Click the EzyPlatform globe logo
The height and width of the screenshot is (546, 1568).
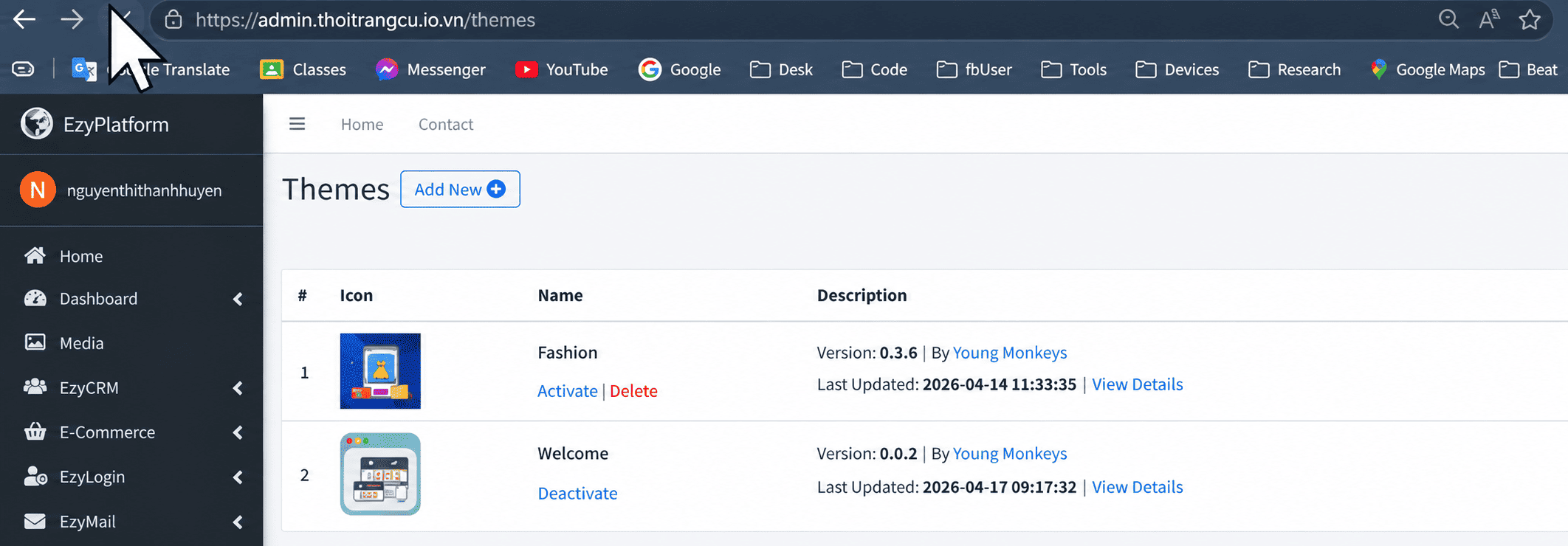click(37, 124)
